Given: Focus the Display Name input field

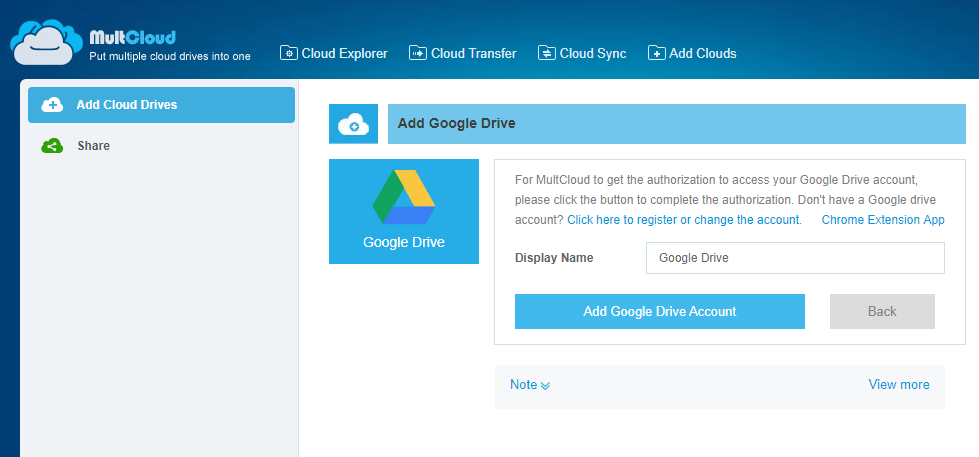Looking at the screenshot, I should tap(795, 258).
